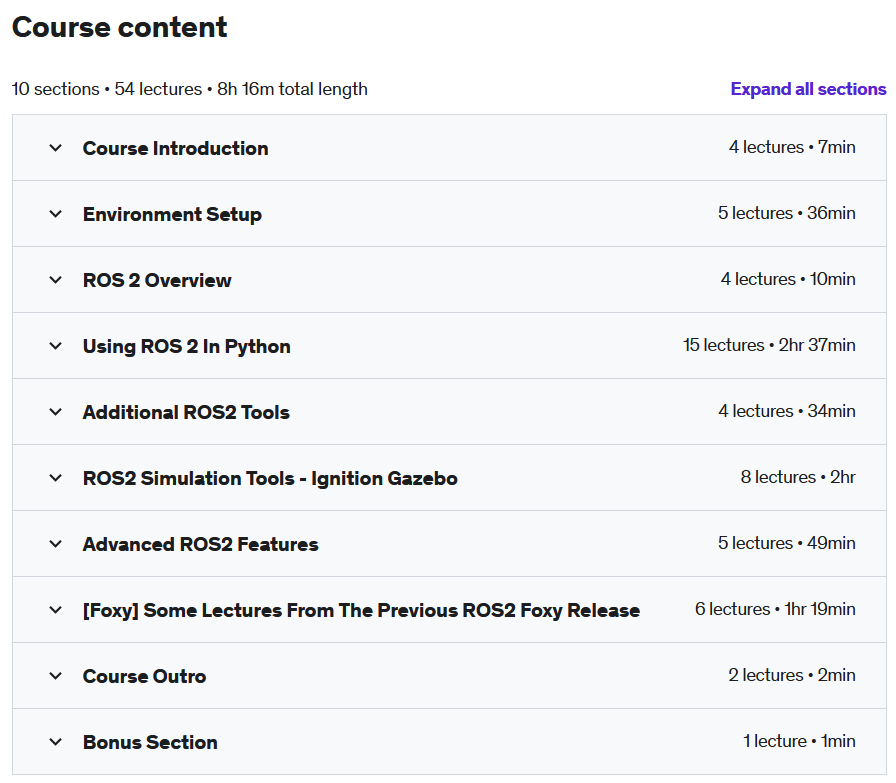Expand the Advanced ROS2 Features chevron

55,544
